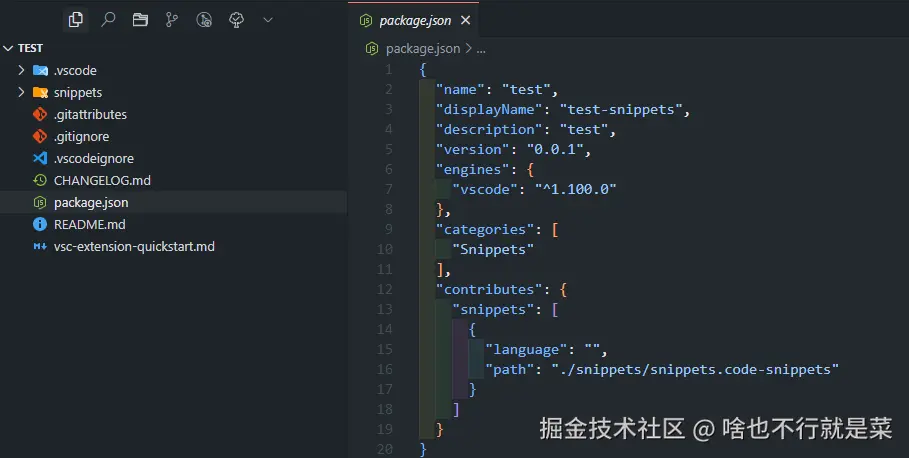This screenshot has height=458, width=909.
Task: Open README.md from the explorer
Action: (x=90, y=224)
